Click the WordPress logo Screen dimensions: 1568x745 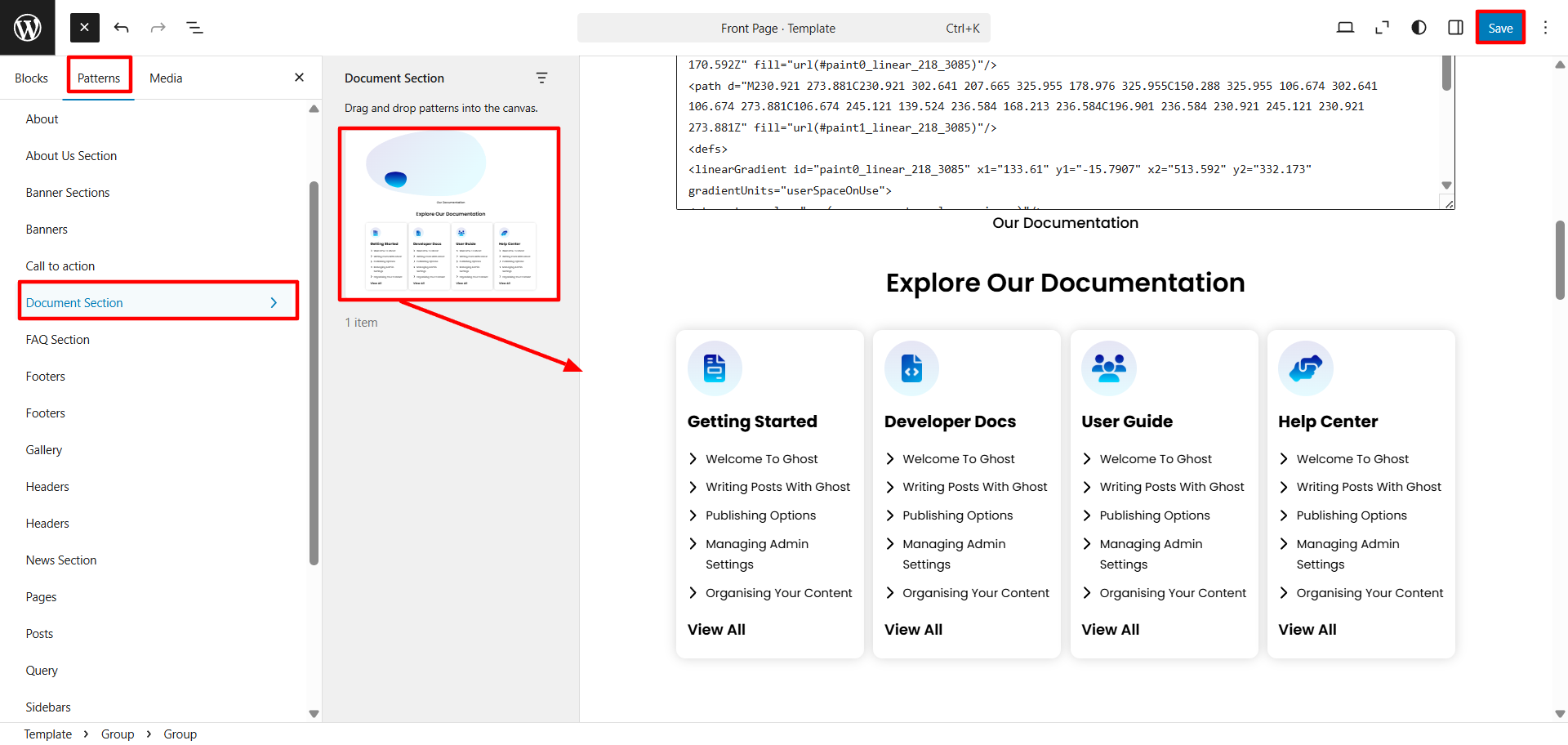[27, 27]
